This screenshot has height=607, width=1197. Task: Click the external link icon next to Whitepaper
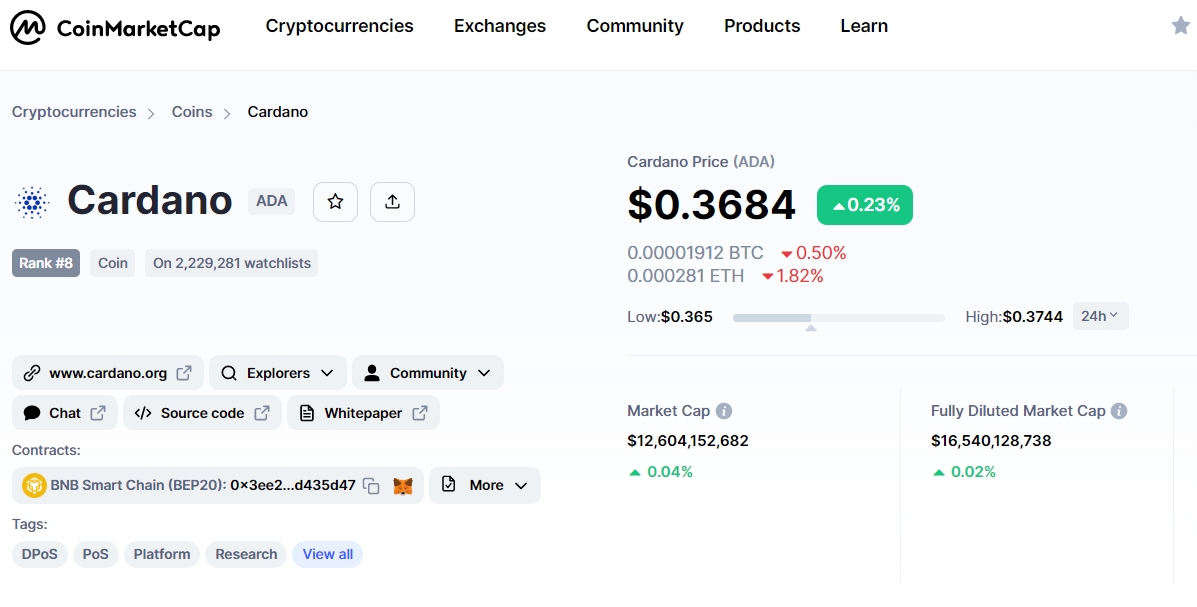click(420, 413)
